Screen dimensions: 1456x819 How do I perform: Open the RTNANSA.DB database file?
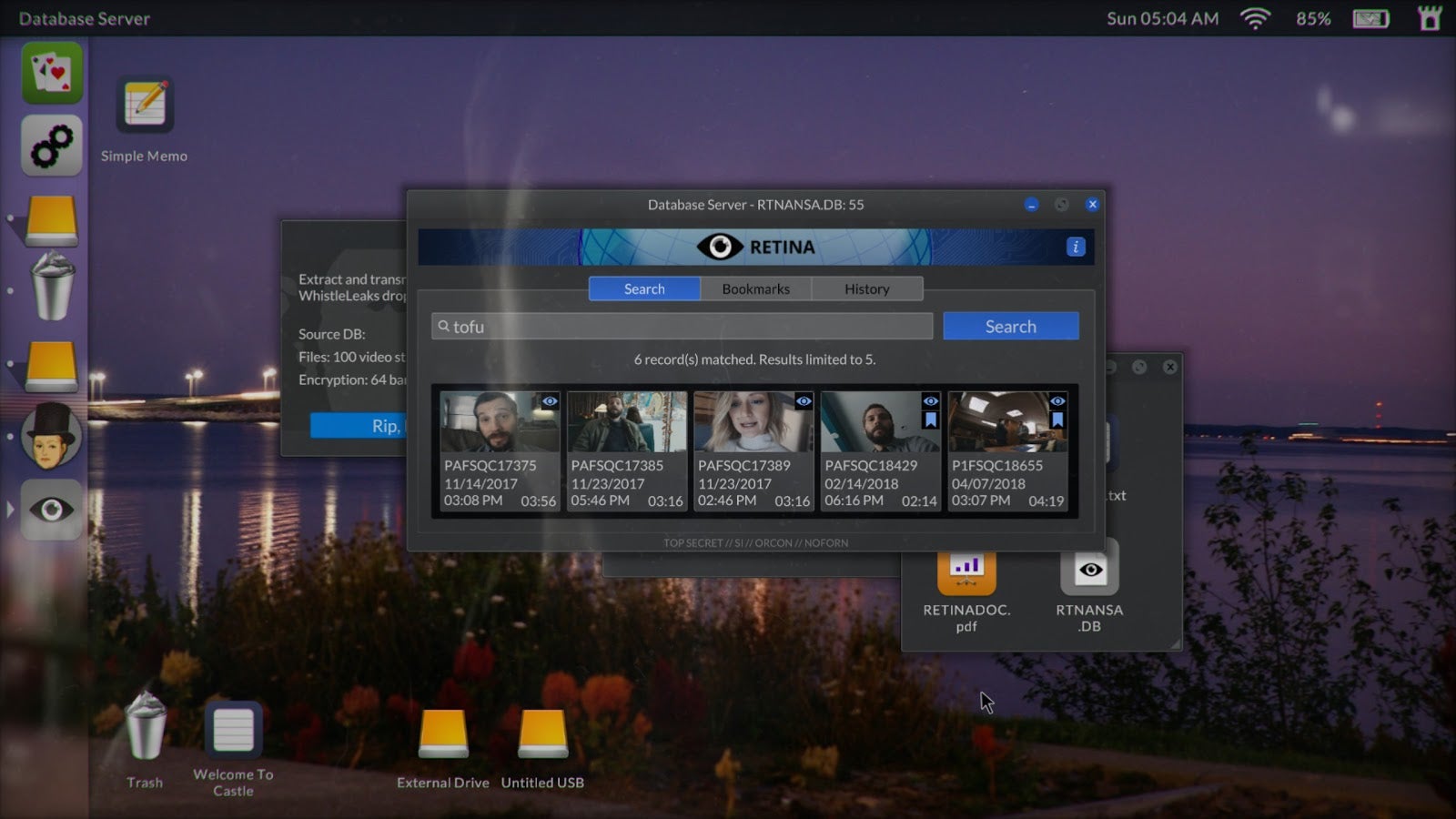point(1089,571)
